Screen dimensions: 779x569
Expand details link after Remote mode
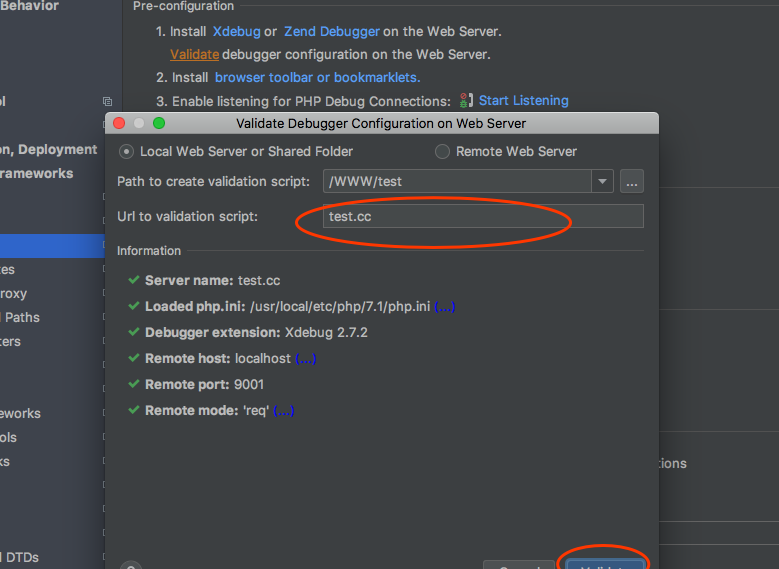tap(284, 410)
